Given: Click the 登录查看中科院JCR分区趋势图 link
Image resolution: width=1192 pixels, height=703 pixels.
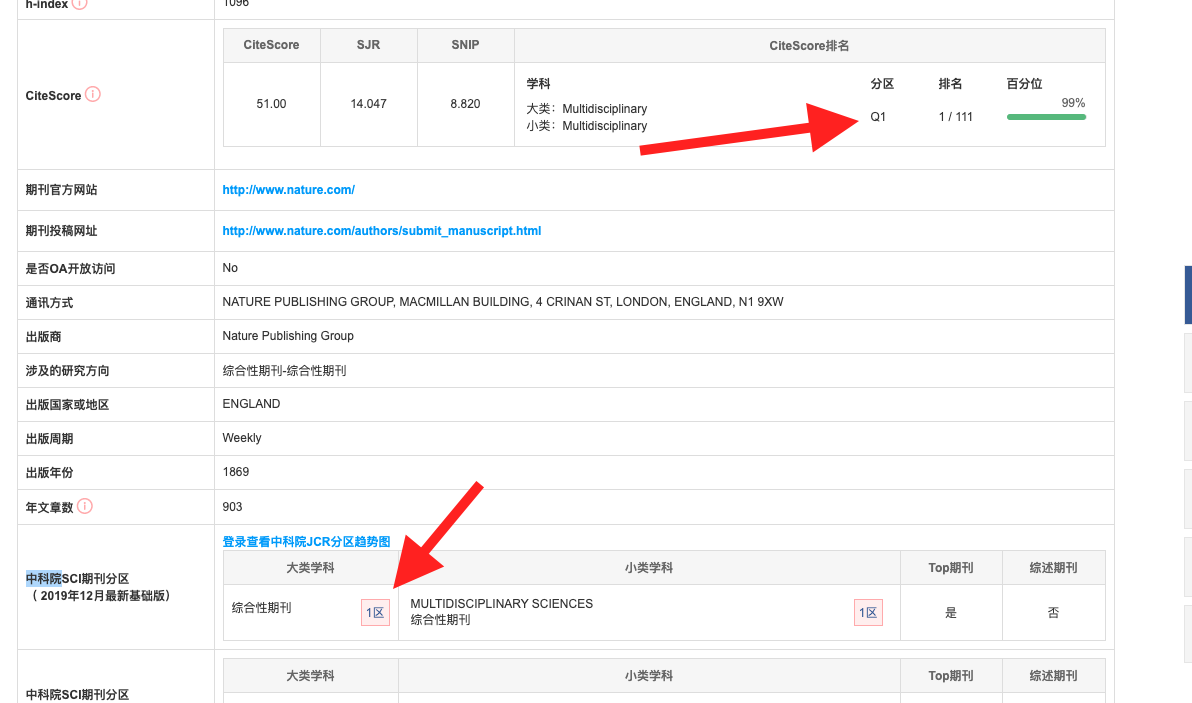Looking at the screenshot, I should (306, 541).
